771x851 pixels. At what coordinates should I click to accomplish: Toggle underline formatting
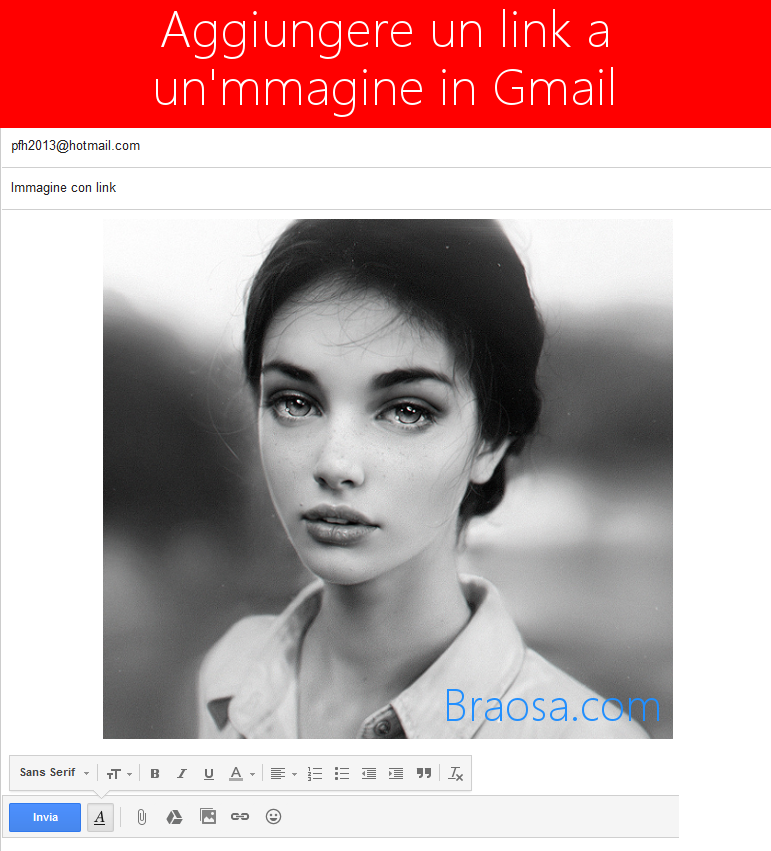click(x=209, y=773)
